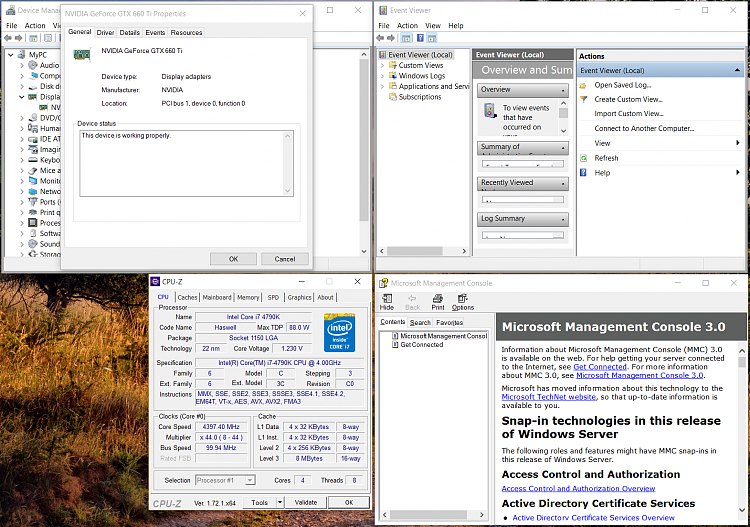Open the Action menu in Event Viewer
This screenshot has width=750, height=527.
[407, 25]
